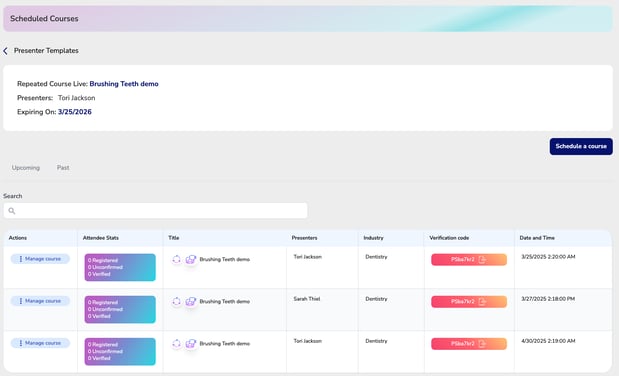Select Brushing Teeth demo title in Sarah Thiel row

click(x=225, y=302)
